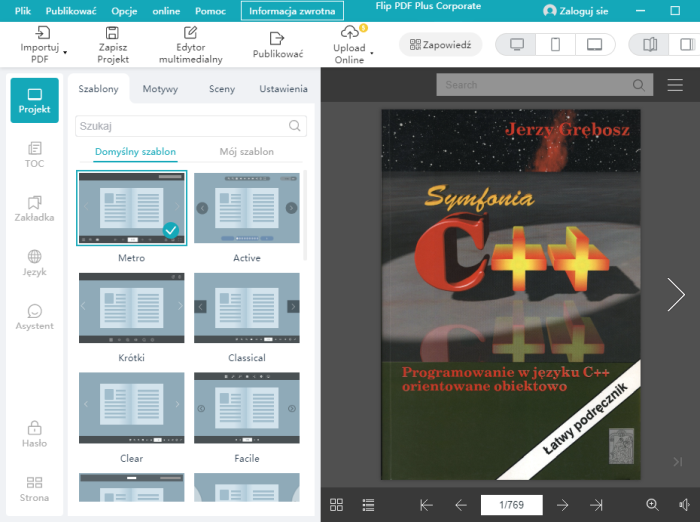Click the Symfonia C++ book cover page
The width and height of the screenshot is (700, 522).
click(x=511, y=295)
